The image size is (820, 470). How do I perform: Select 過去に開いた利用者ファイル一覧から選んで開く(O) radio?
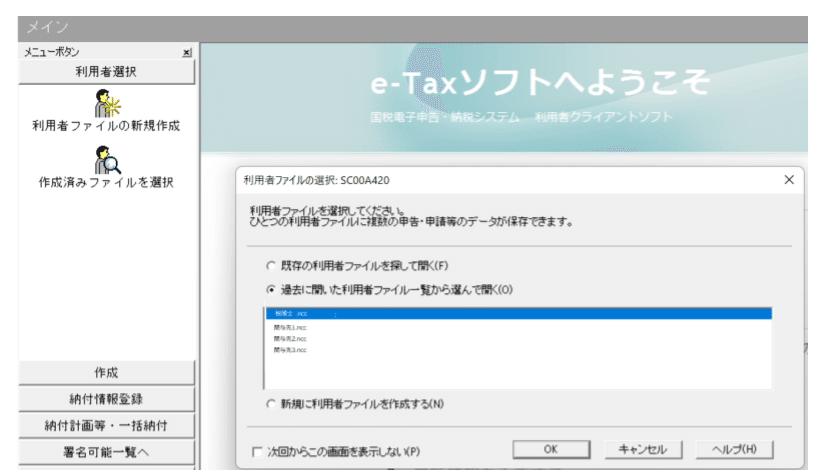(270, 290)
